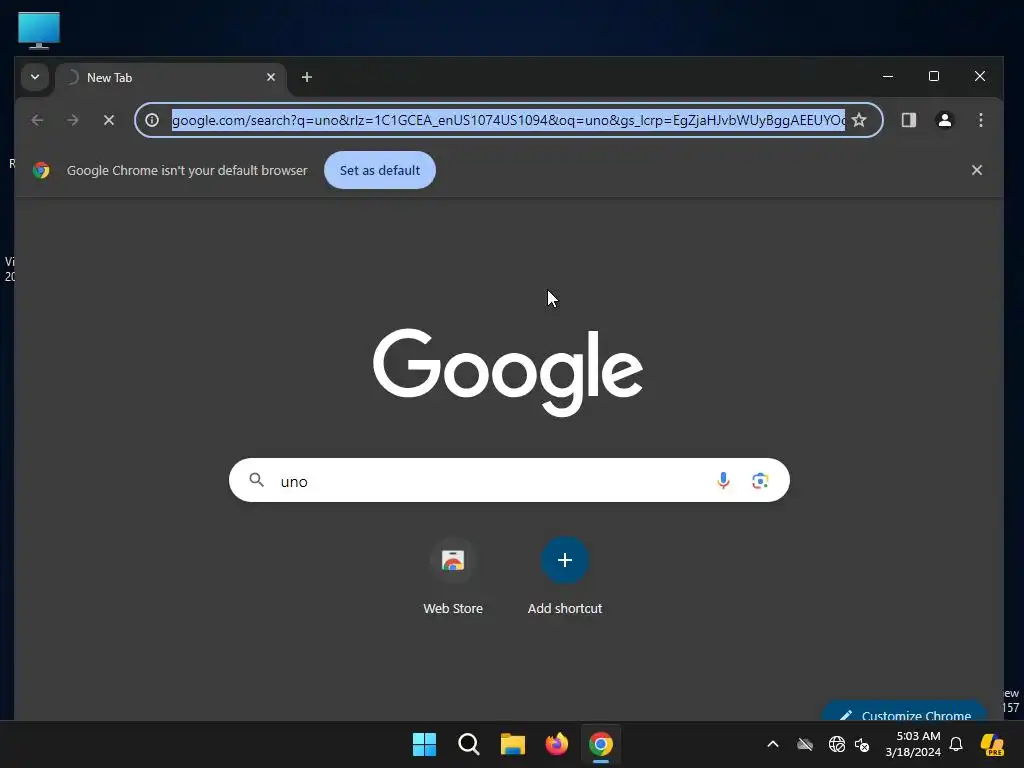
Task: Open the notifications bell icon
Action: pyautogui.click(x=955, y=744)
